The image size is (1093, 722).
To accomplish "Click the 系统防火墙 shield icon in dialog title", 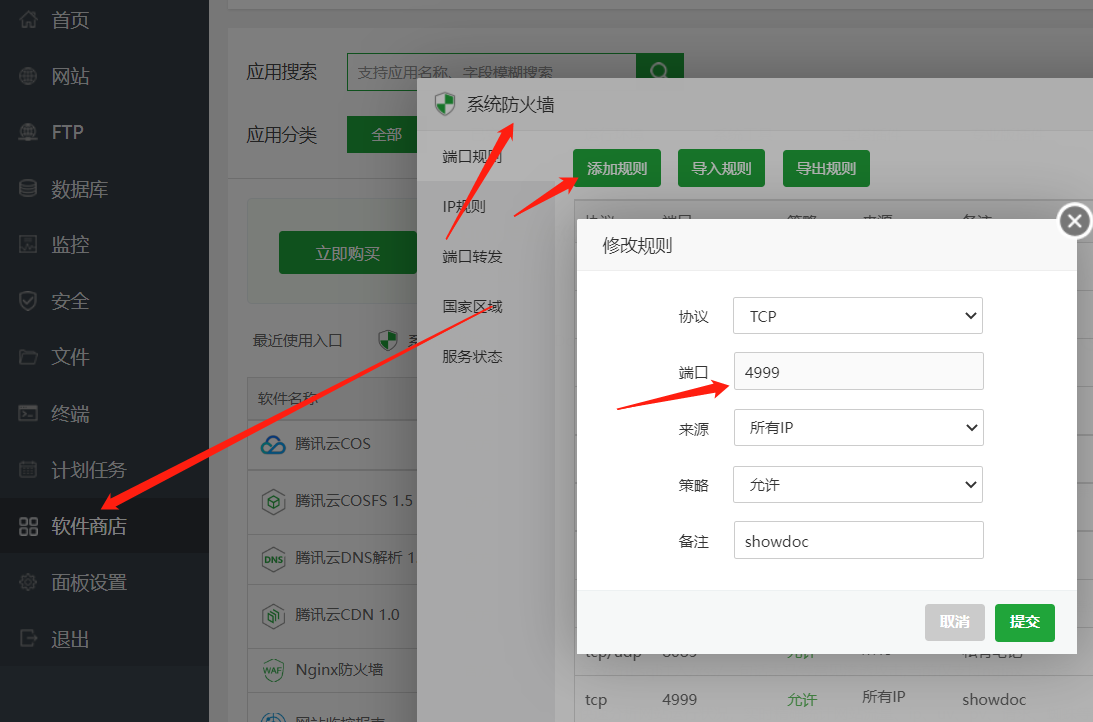I will [445, 105].
